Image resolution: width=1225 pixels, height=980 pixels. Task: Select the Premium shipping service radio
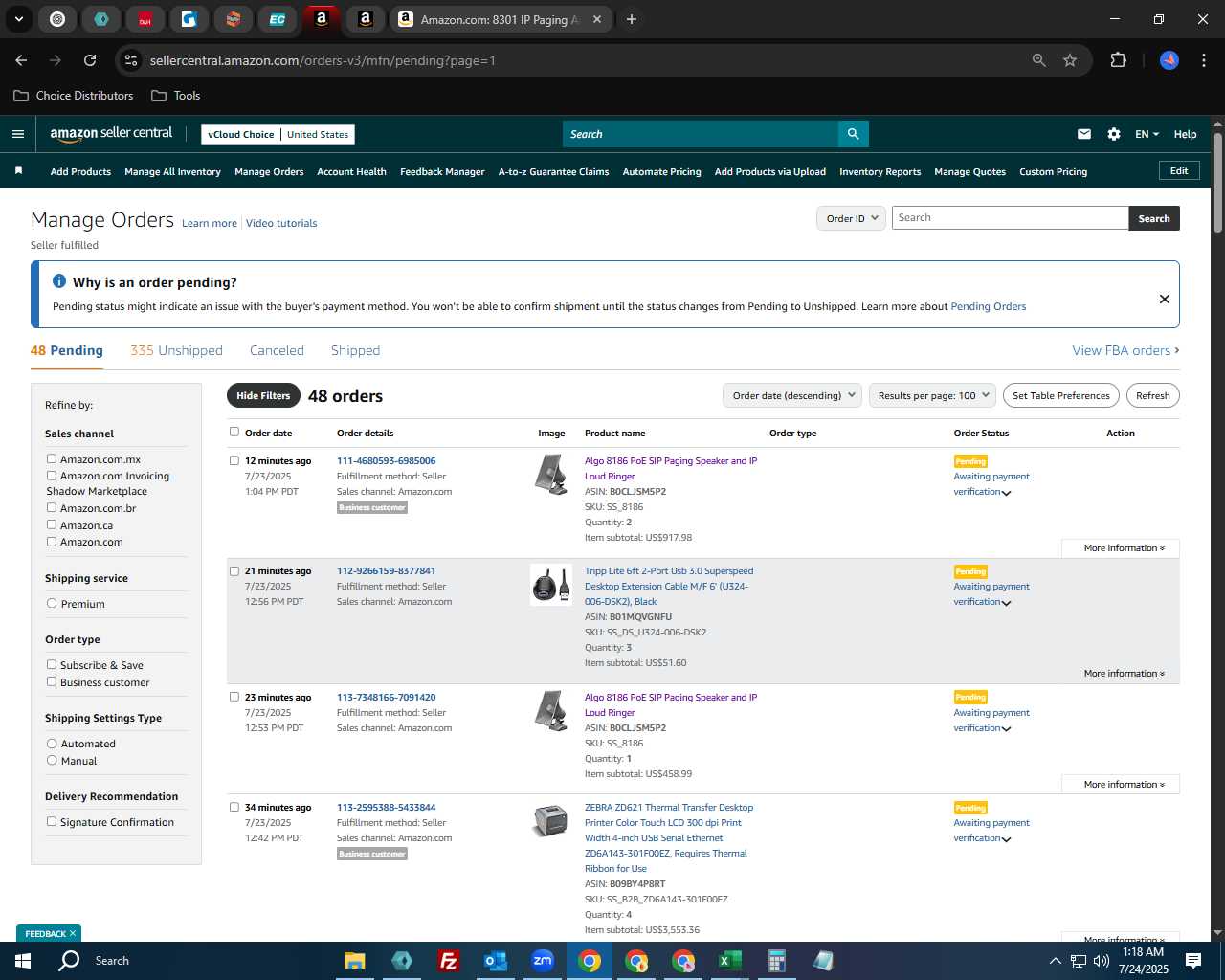pos(52,603)
